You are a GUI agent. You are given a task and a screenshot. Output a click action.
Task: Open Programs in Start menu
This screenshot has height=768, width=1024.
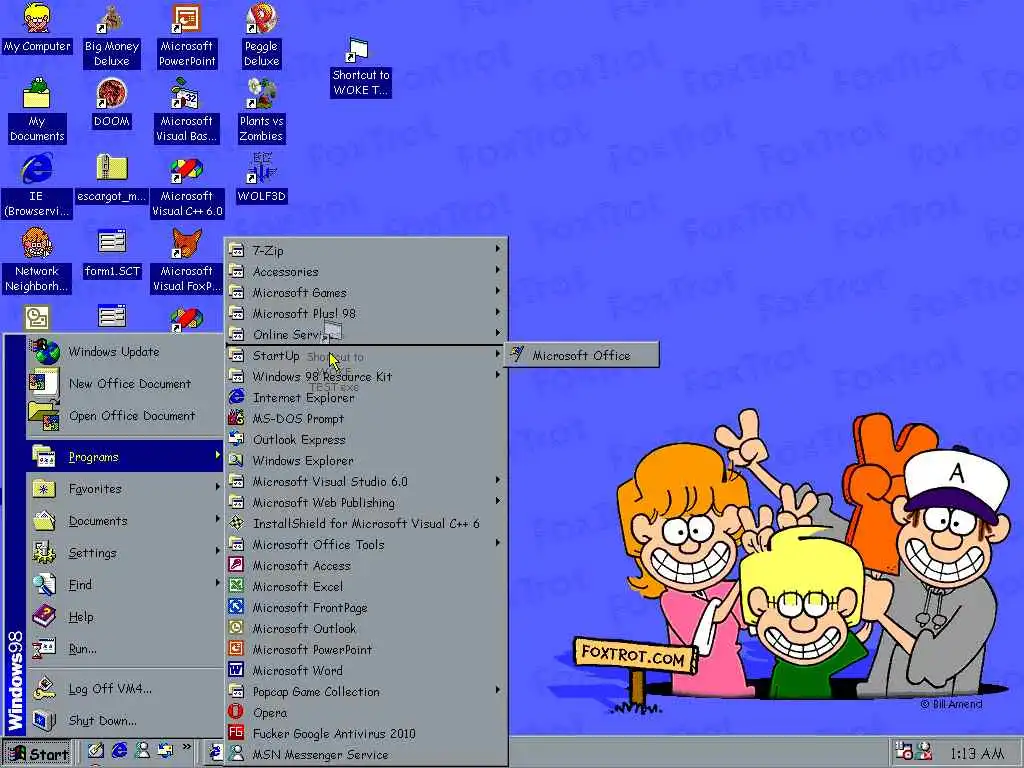click(125, 456)
